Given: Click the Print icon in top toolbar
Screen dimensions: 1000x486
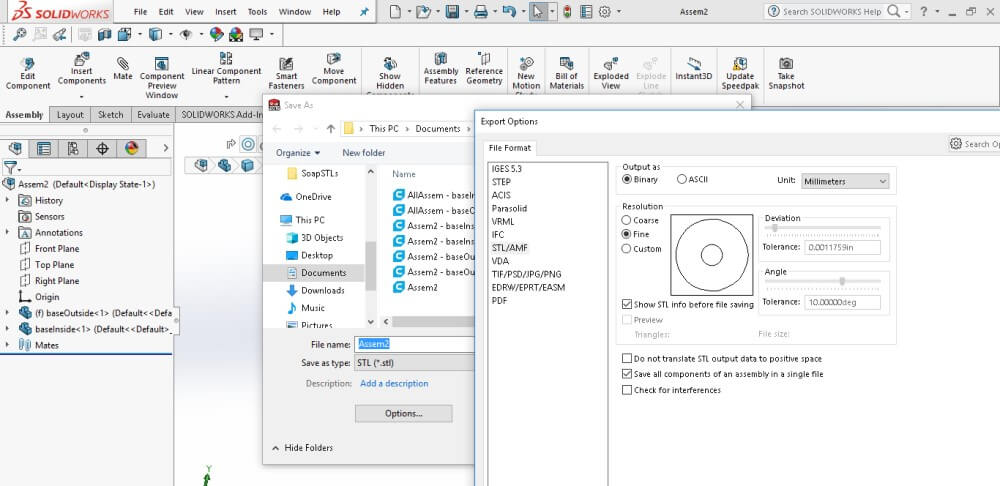Looking at the screenshot, I should [481, 11].
